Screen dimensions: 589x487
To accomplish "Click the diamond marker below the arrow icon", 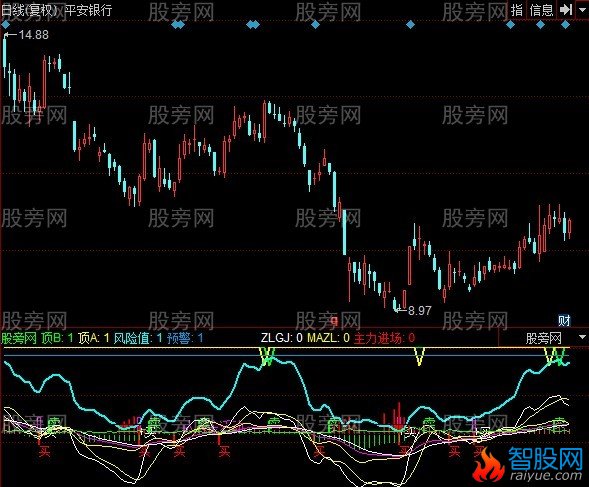I will coord(565,25).
